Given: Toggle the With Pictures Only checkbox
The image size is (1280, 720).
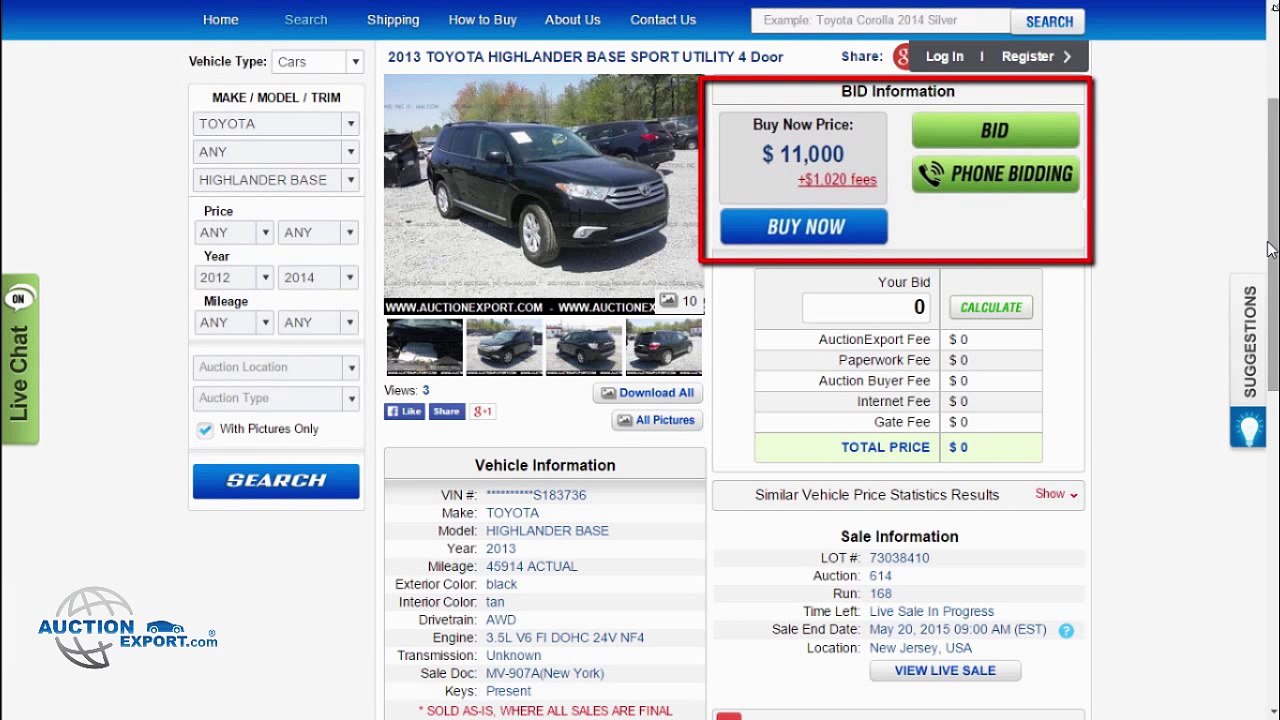Looking at the screenshot, I should (x=205, y=429).
